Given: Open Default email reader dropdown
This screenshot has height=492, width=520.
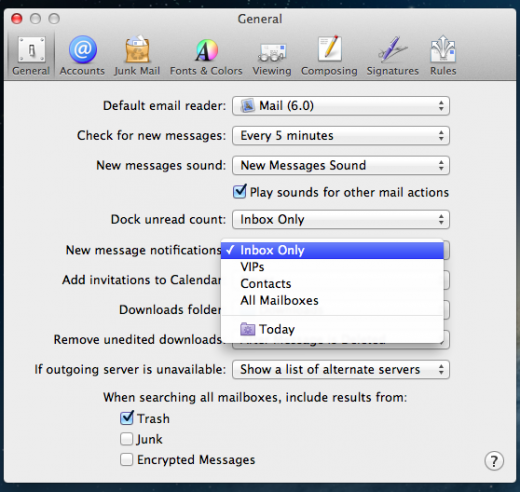Looking at the screenshot, I should [x=341, y=106].
